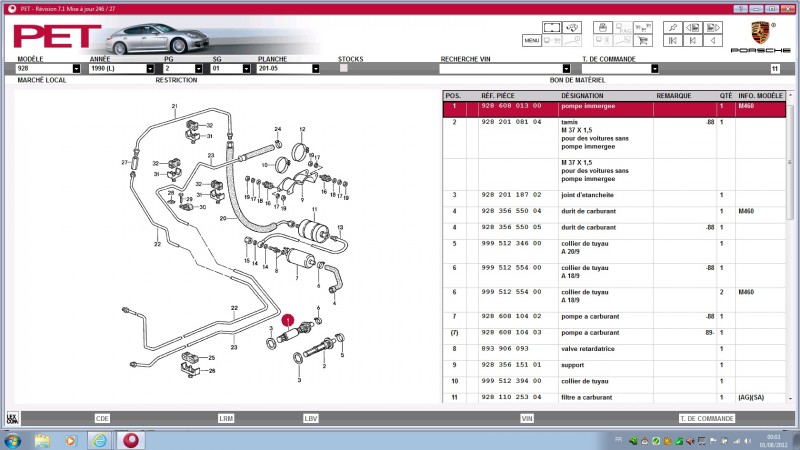Open Internet Explorer from the taskbar
The image size is (800, 450).
coord(99,440)
